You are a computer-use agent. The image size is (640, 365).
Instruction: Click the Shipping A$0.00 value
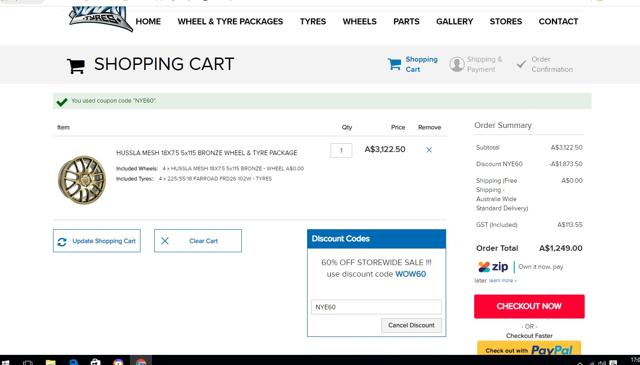pyautogui.click(x=572, y=180)
